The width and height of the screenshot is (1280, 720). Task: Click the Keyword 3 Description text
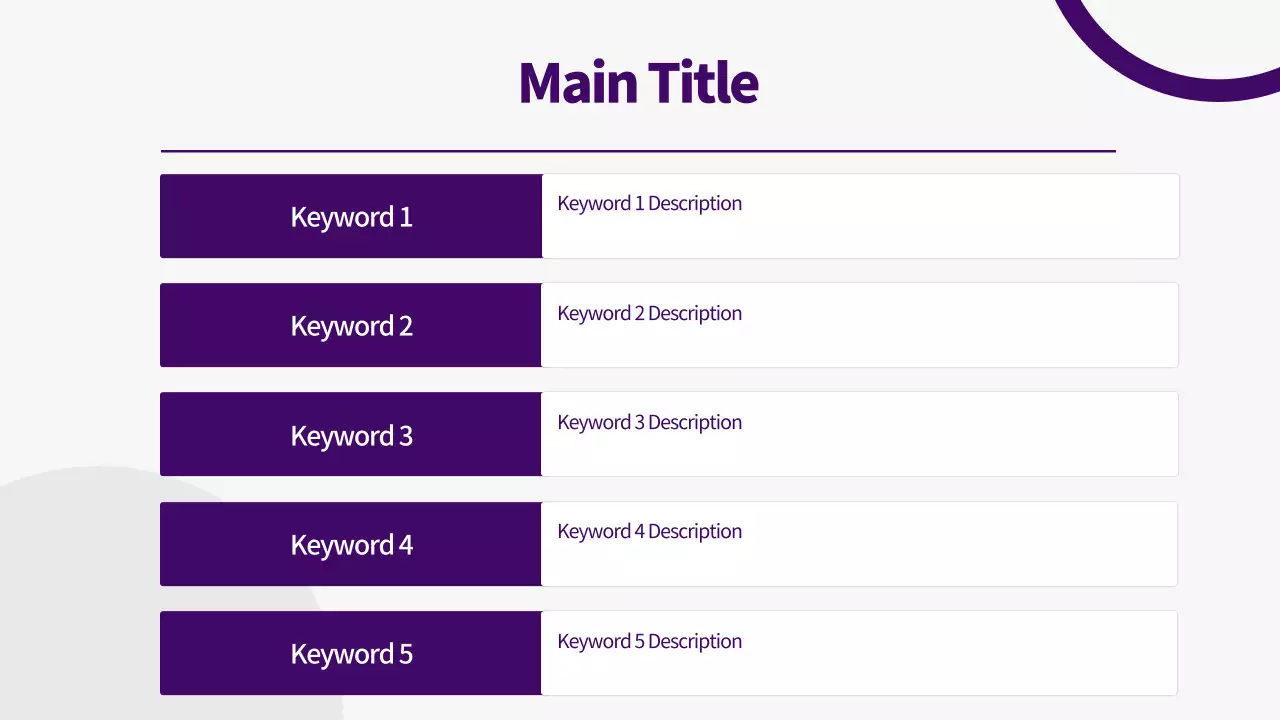(649, 423)
